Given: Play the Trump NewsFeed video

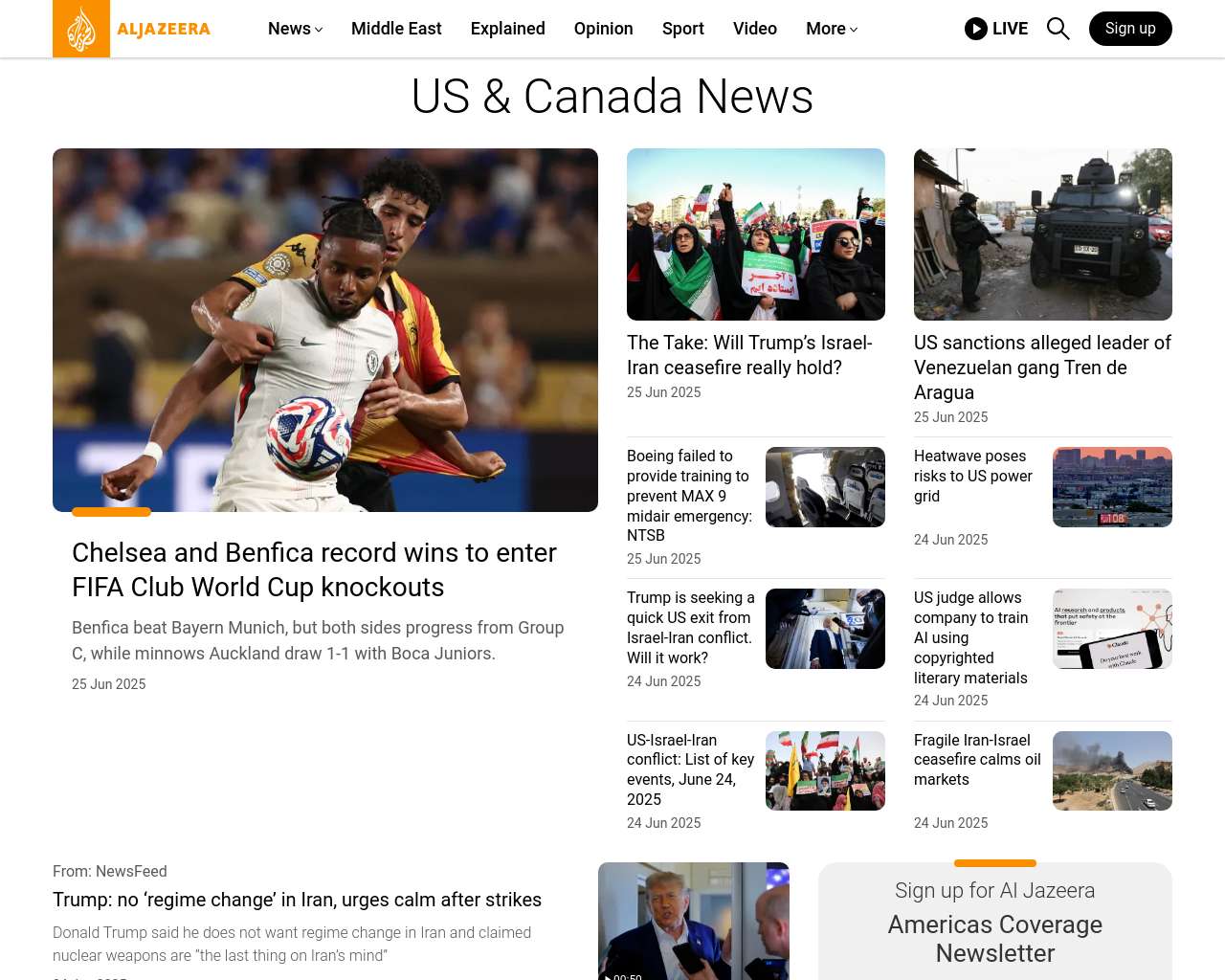Looking at the screenshot, I should pos(694,921).
